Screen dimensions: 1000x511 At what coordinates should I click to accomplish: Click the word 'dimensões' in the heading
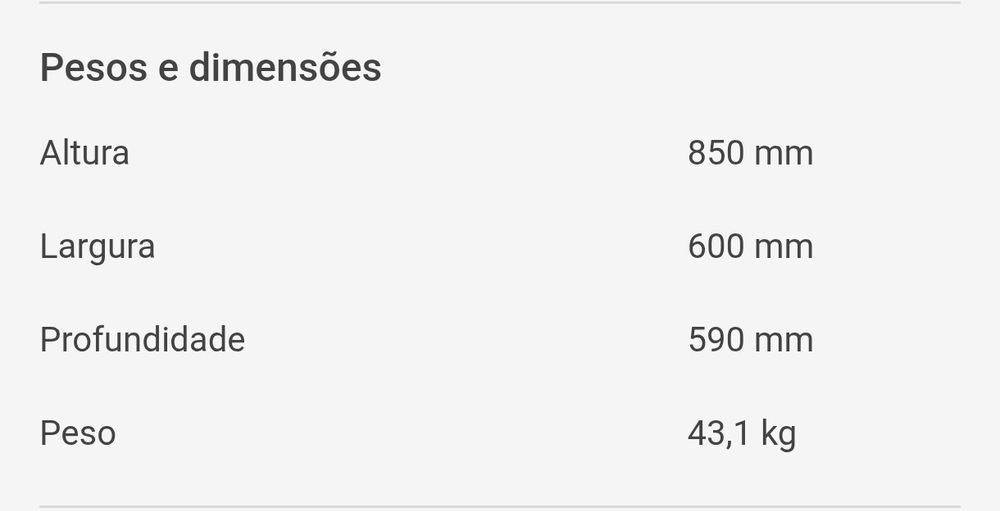pos(285,68)
